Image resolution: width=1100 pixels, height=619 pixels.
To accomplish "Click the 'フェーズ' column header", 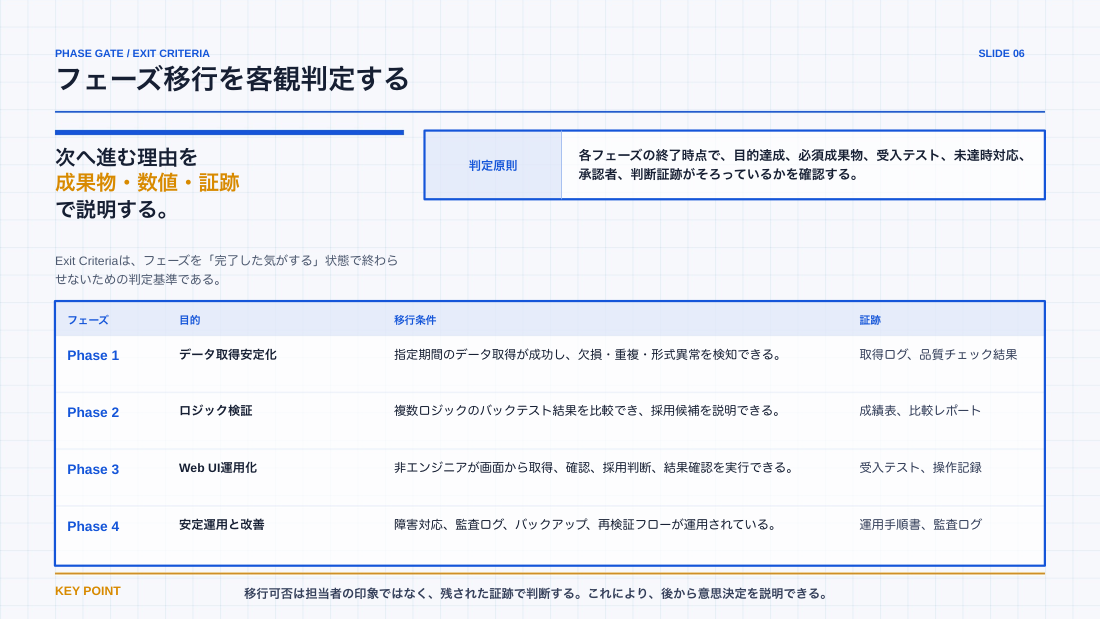I will point(88,320).
